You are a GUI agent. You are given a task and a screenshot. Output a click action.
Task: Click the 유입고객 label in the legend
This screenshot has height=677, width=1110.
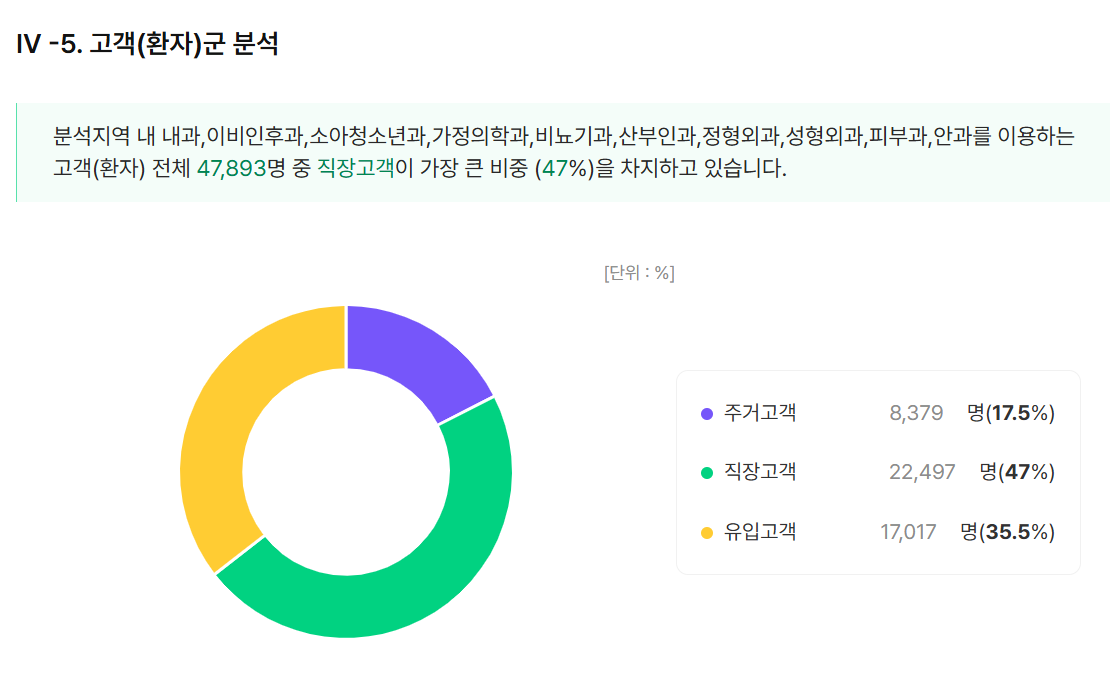tap(760, 532)
